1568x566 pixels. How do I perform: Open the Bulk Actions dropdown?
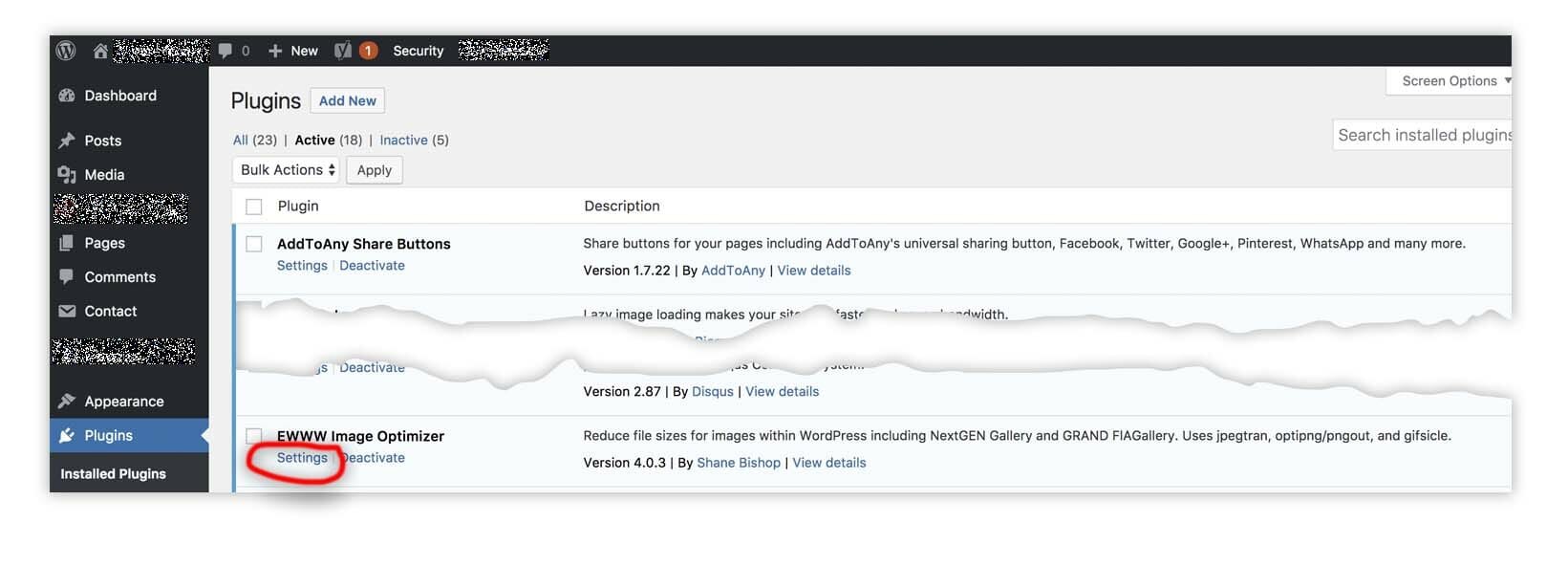pos(285,169)
